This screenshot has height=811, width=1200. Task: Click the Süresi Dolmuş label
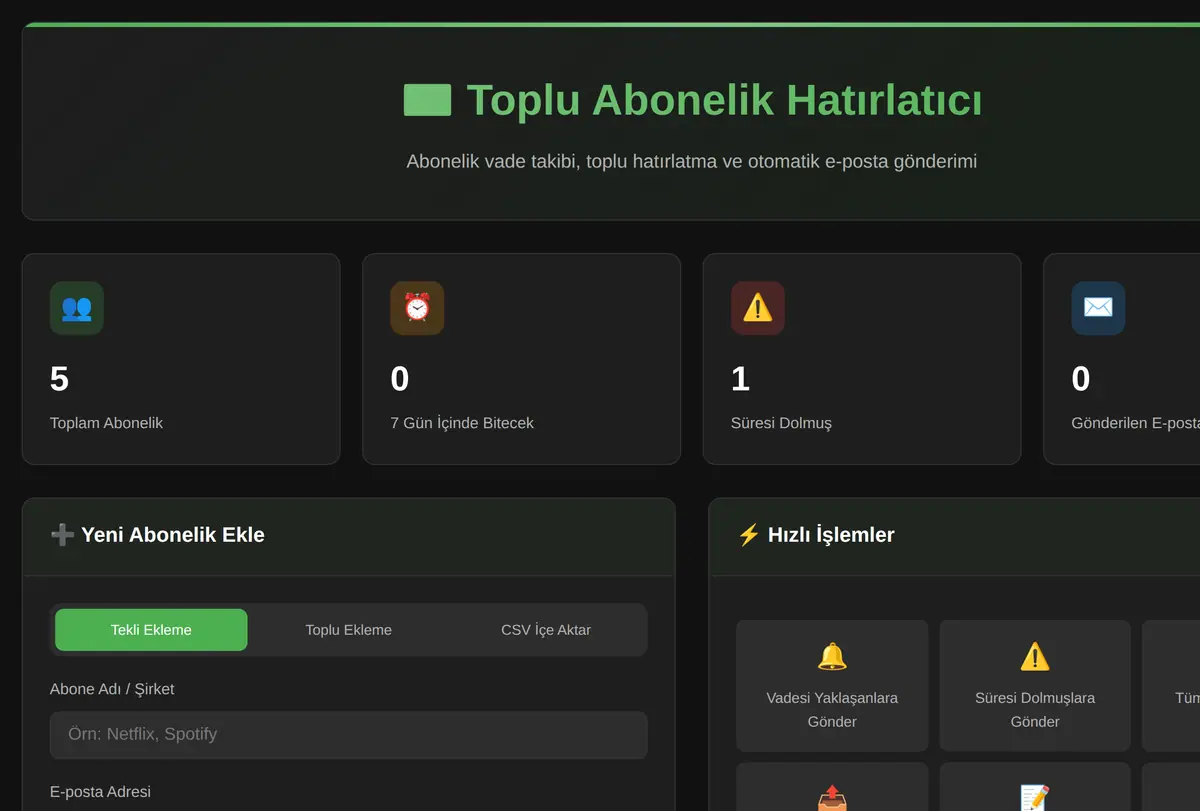781,423
